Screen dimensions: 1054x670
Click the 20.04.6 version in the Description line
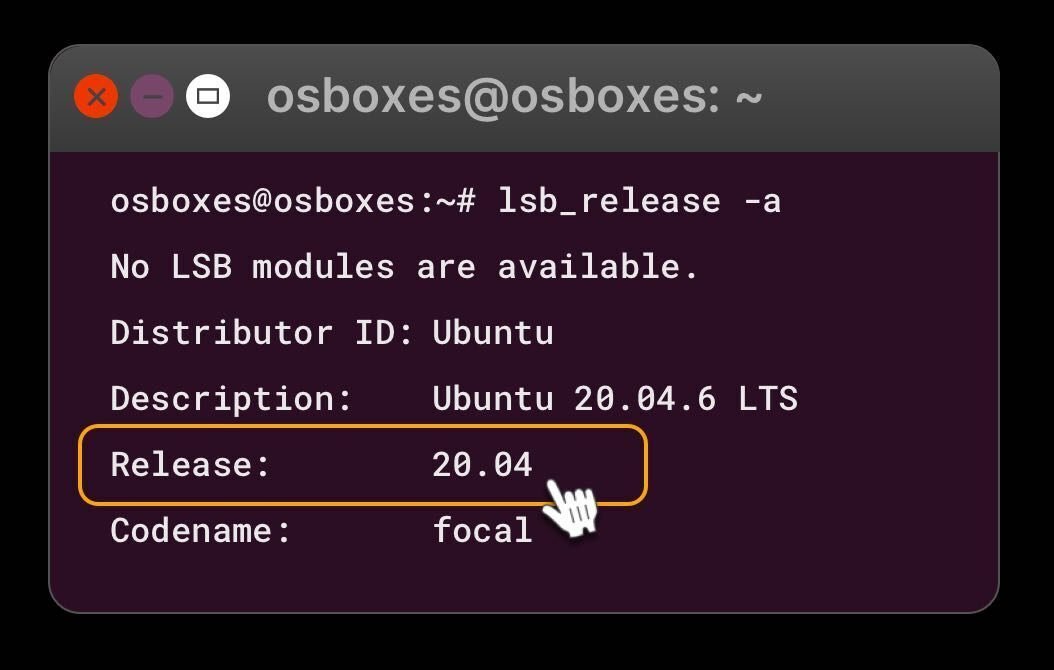pos(645,399)
